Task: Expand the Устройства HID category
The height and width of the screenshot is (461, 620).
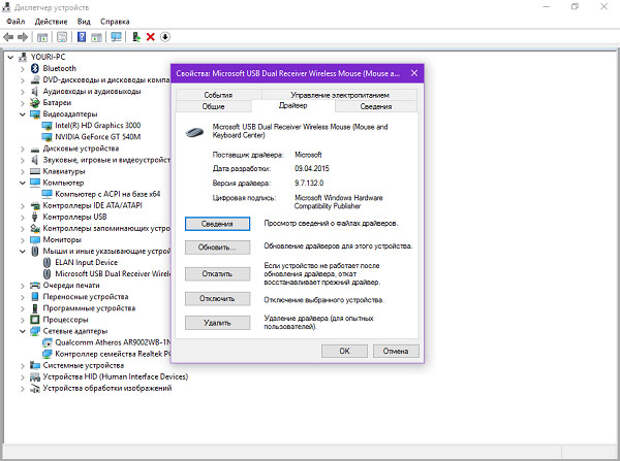Action: (23, 377)
